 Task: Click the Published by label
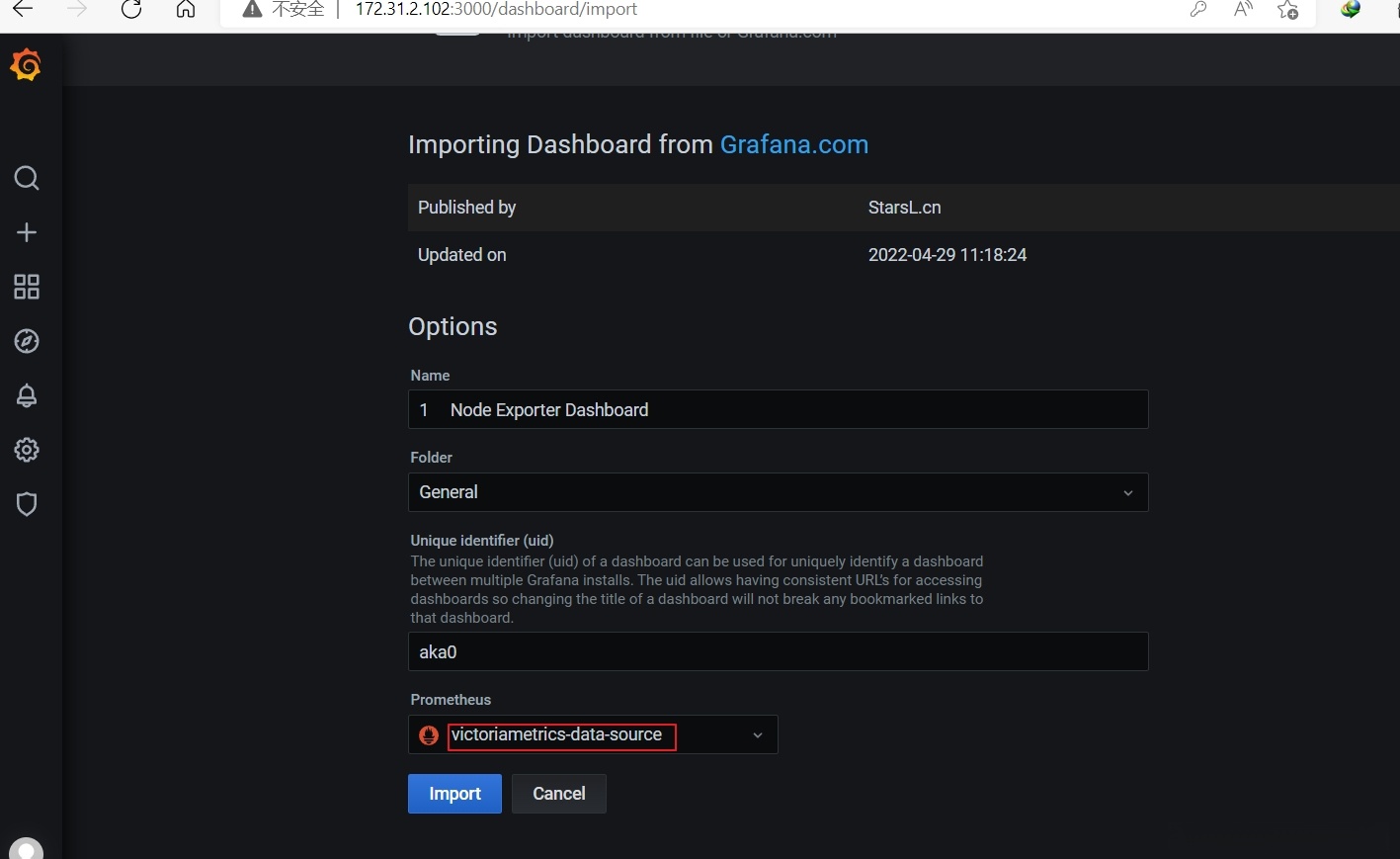pyautogui.click(x=467, y=208)
